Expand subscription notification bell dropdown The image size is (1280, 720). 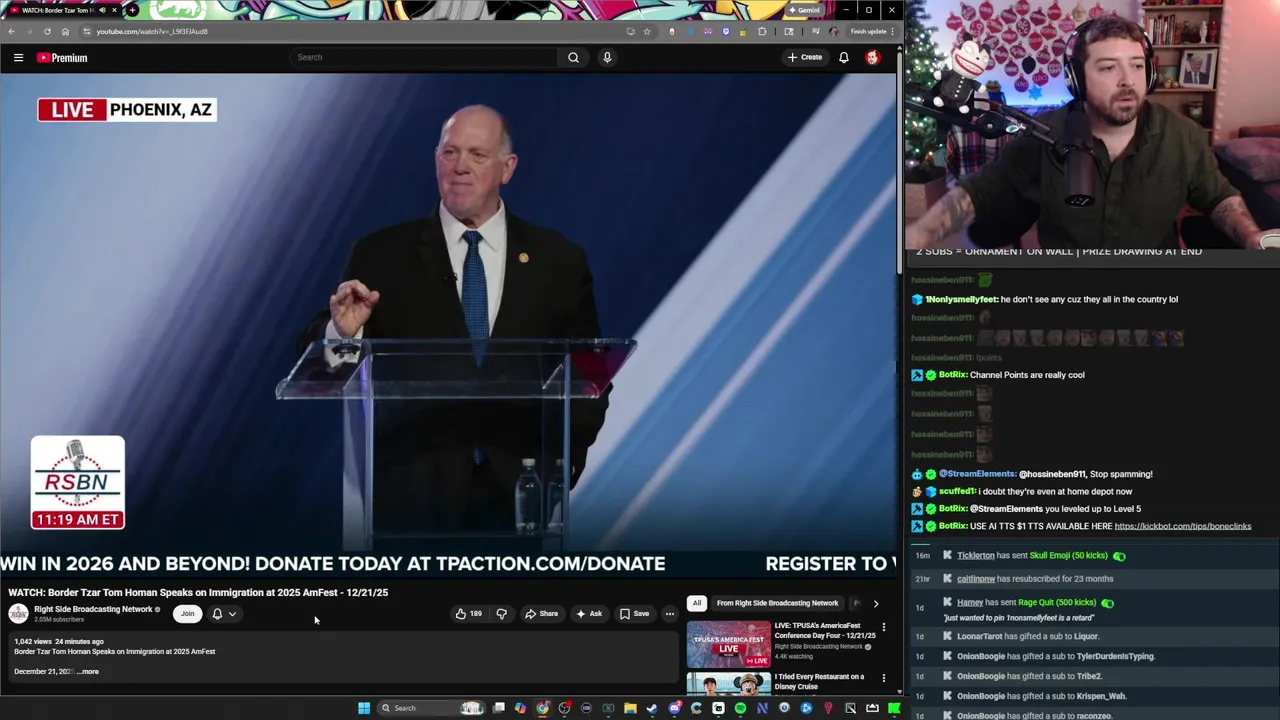click(224, 614)
